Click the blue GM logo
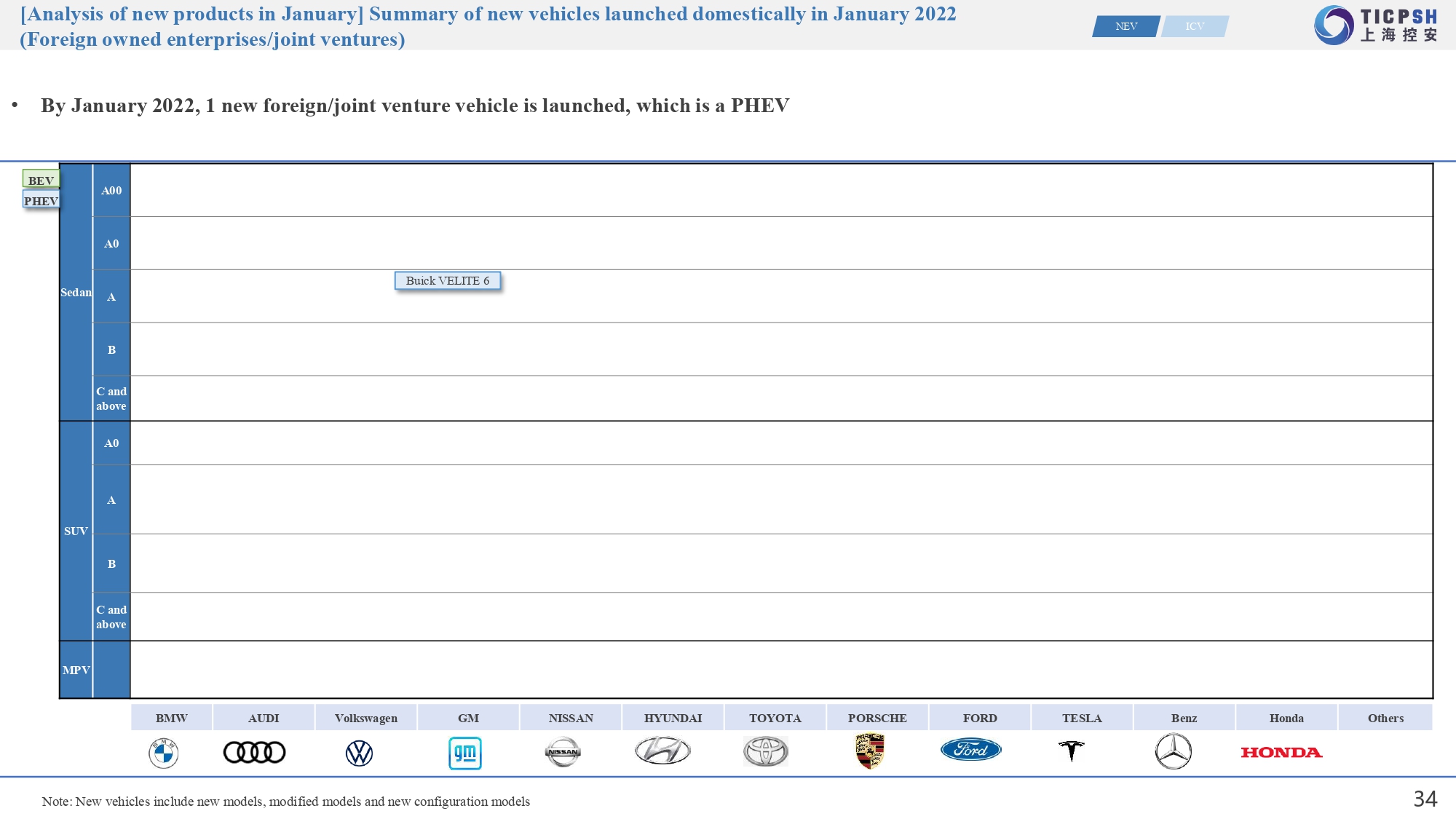 pyautogui.click(x=465, y=753)
